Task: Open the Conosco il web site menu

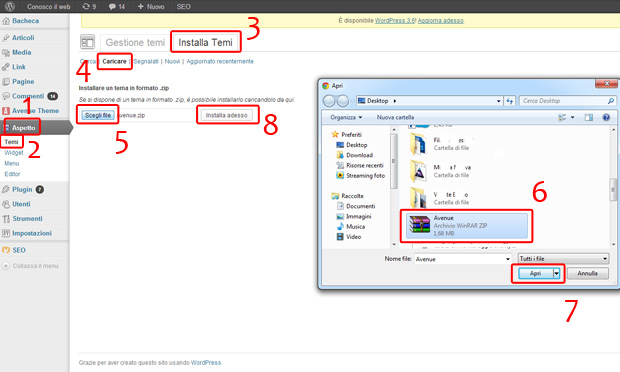Action: point(48,6)
